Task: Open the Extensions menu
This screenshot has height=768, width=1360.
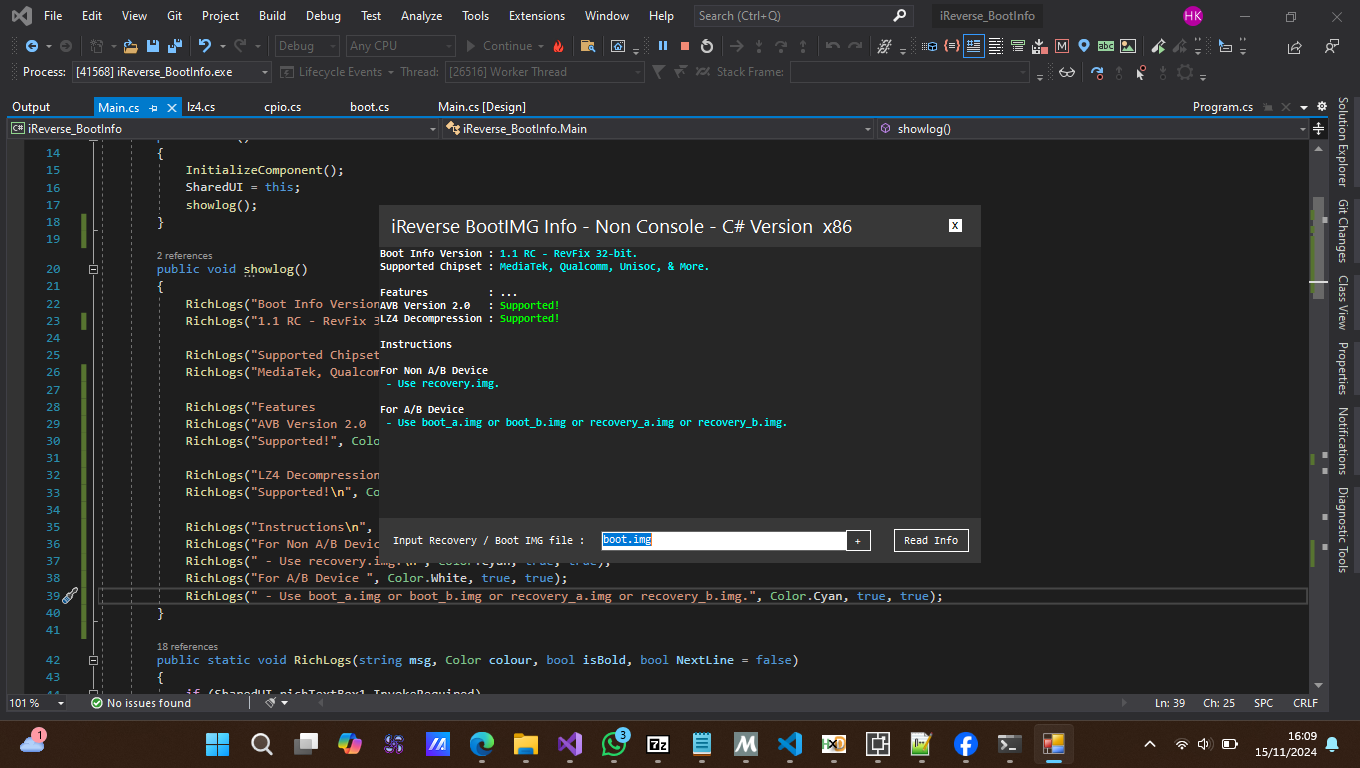Action: (536, 16)
